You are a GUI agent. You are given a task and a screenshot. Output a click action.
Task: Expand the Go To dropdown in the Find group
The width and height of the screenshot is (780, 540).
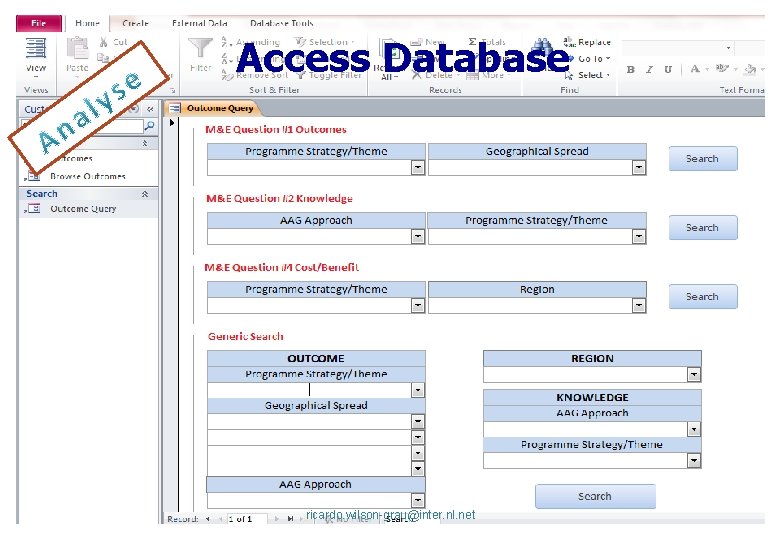pyautogui.click(x=608, y=59)
